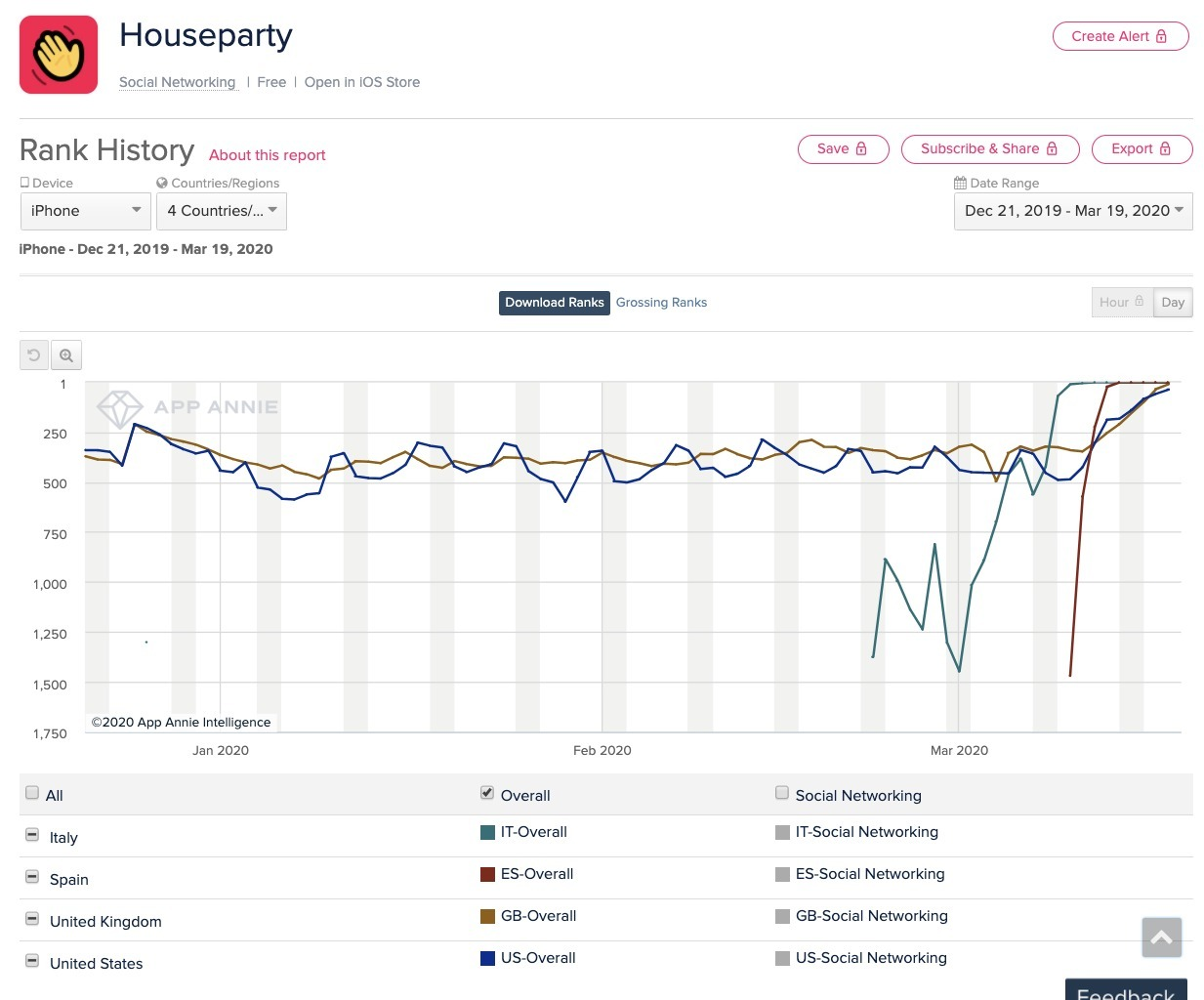
Task: Open the Social Networking category link
Action: click(x=178, y=82)
